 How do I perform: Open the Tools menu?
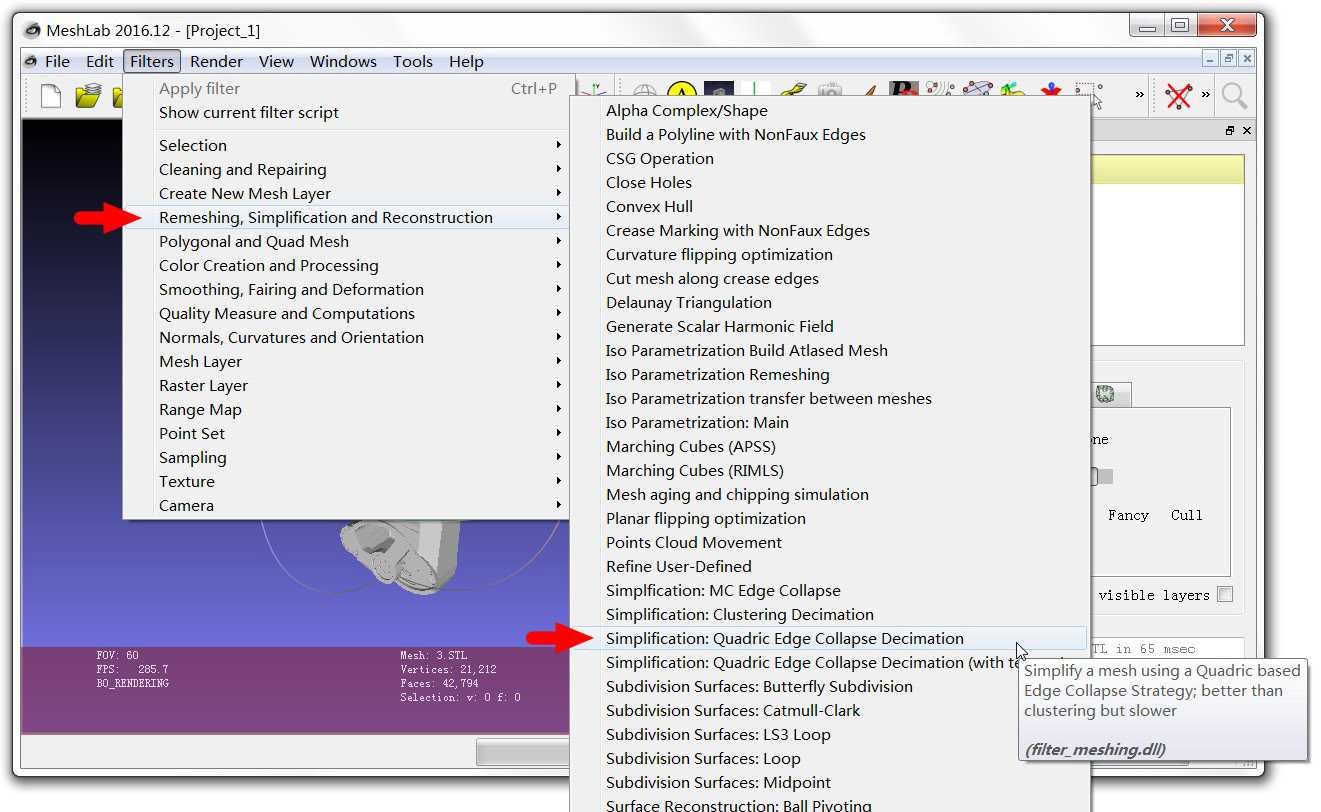(x=413, y=61)
